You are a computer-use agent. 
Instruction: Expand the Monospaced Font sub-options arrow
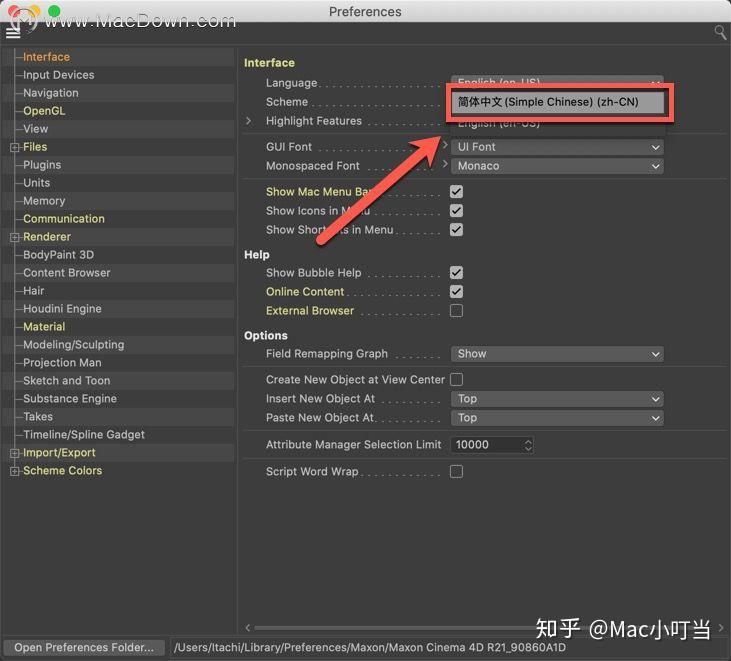pos(445,164)
